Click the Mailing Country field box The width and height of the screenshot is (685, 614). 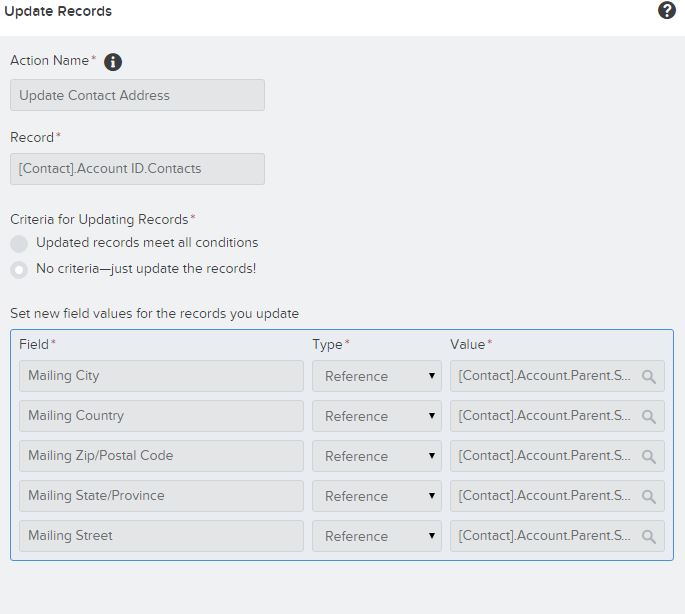coord(161,416)
